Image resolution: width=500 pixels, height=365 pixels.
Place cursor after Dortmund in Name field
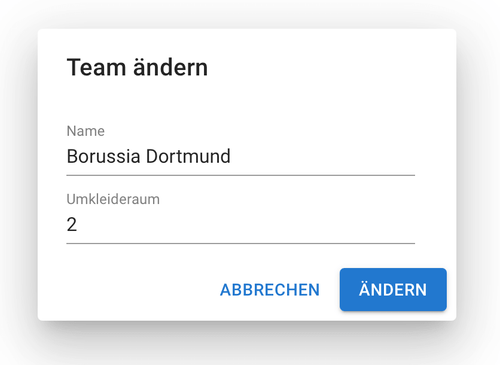click(x=232, y=156)
